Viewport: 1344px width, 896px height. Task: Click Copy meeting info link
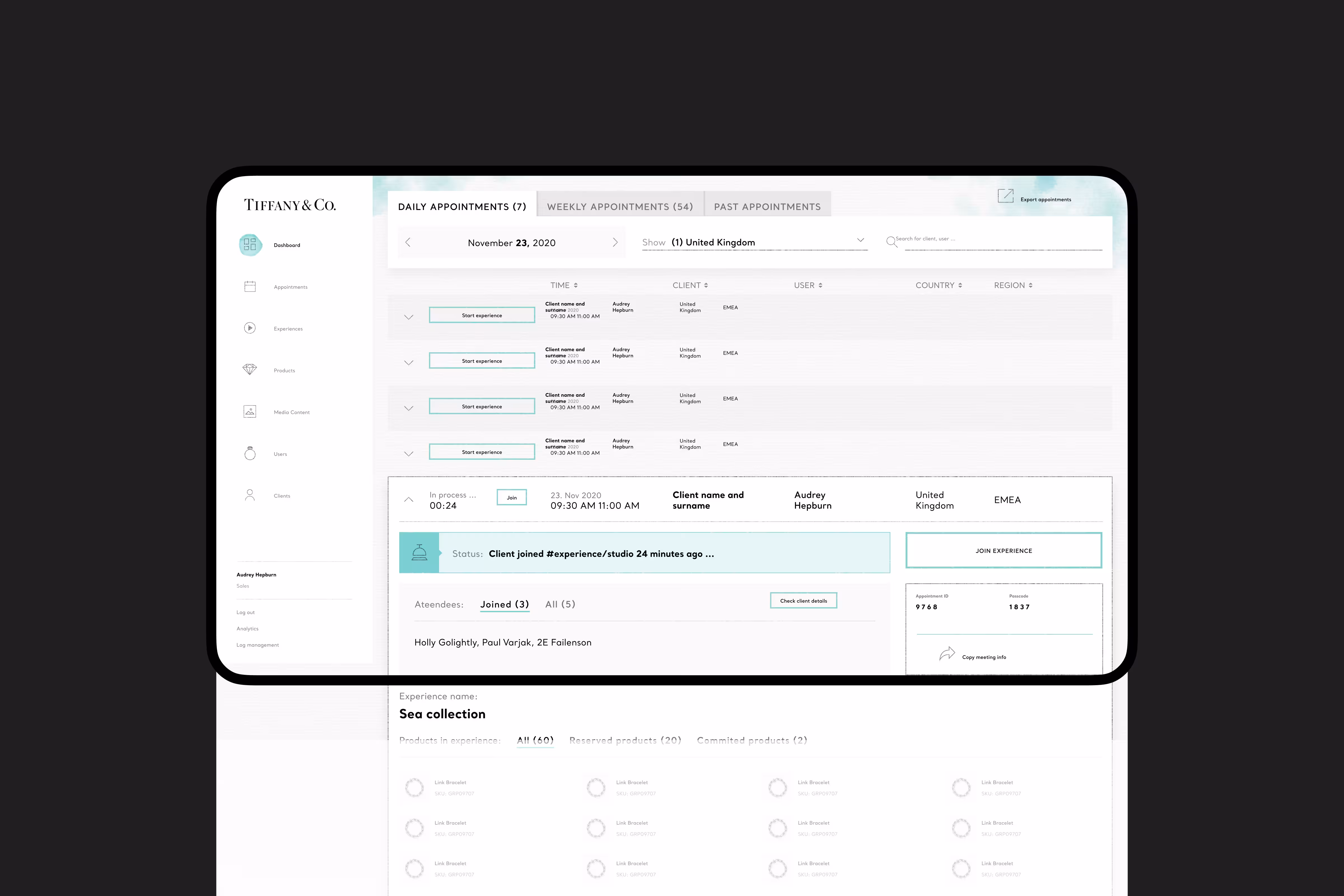click(984, 657)
